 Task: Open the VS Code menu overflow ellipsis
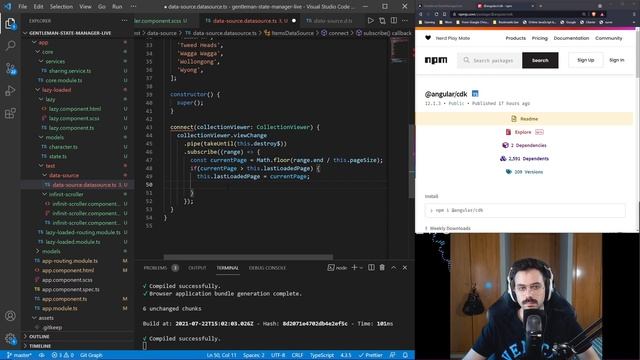[133, 7]
